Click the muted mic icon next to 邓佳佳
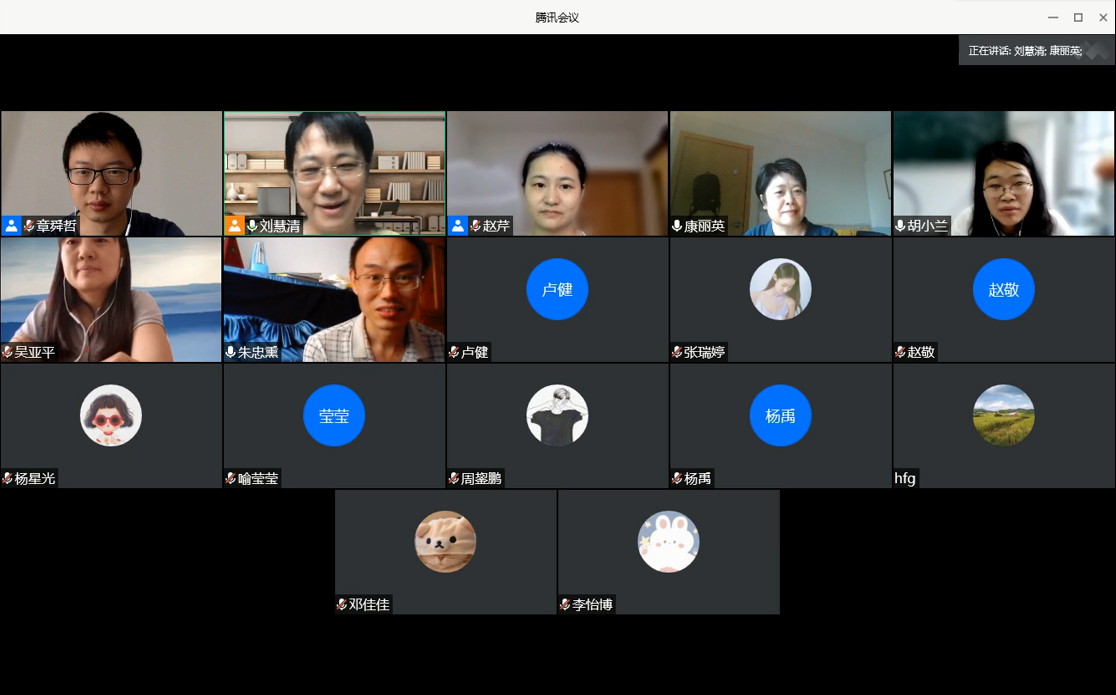 [342, 604]
